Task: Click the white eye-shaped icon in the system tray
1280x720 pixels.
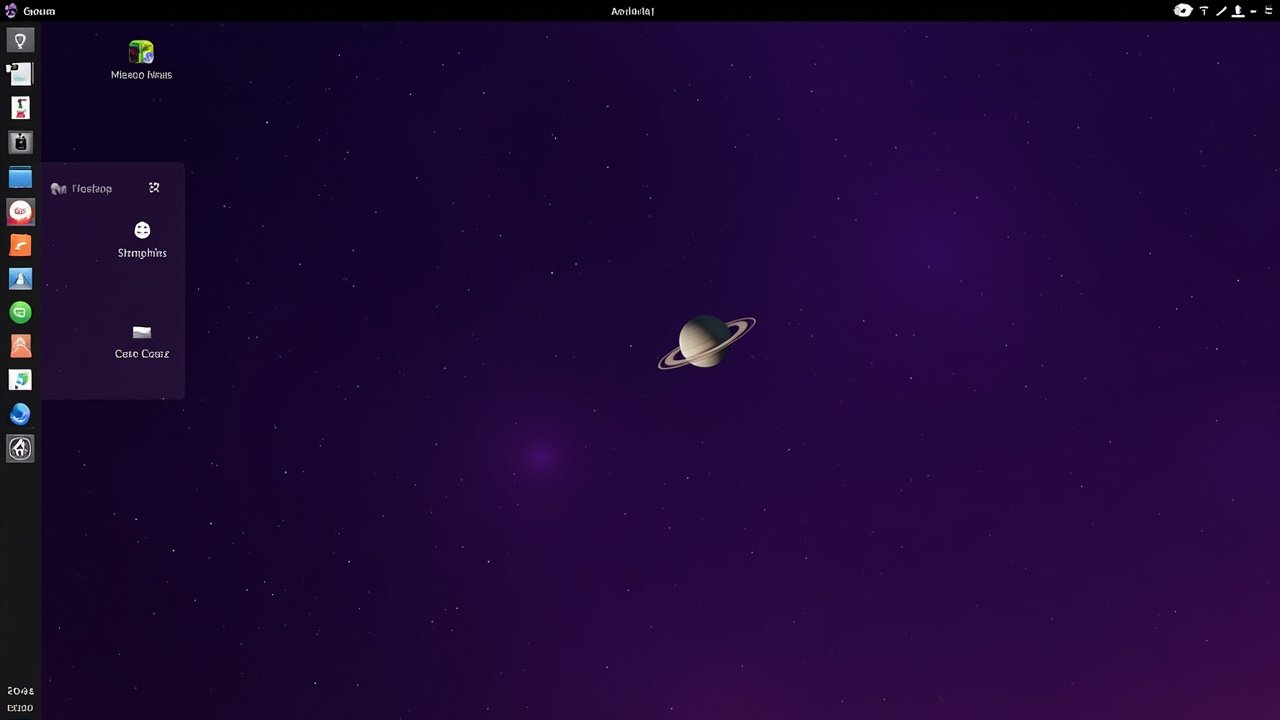Action: tap(1183, 11)
